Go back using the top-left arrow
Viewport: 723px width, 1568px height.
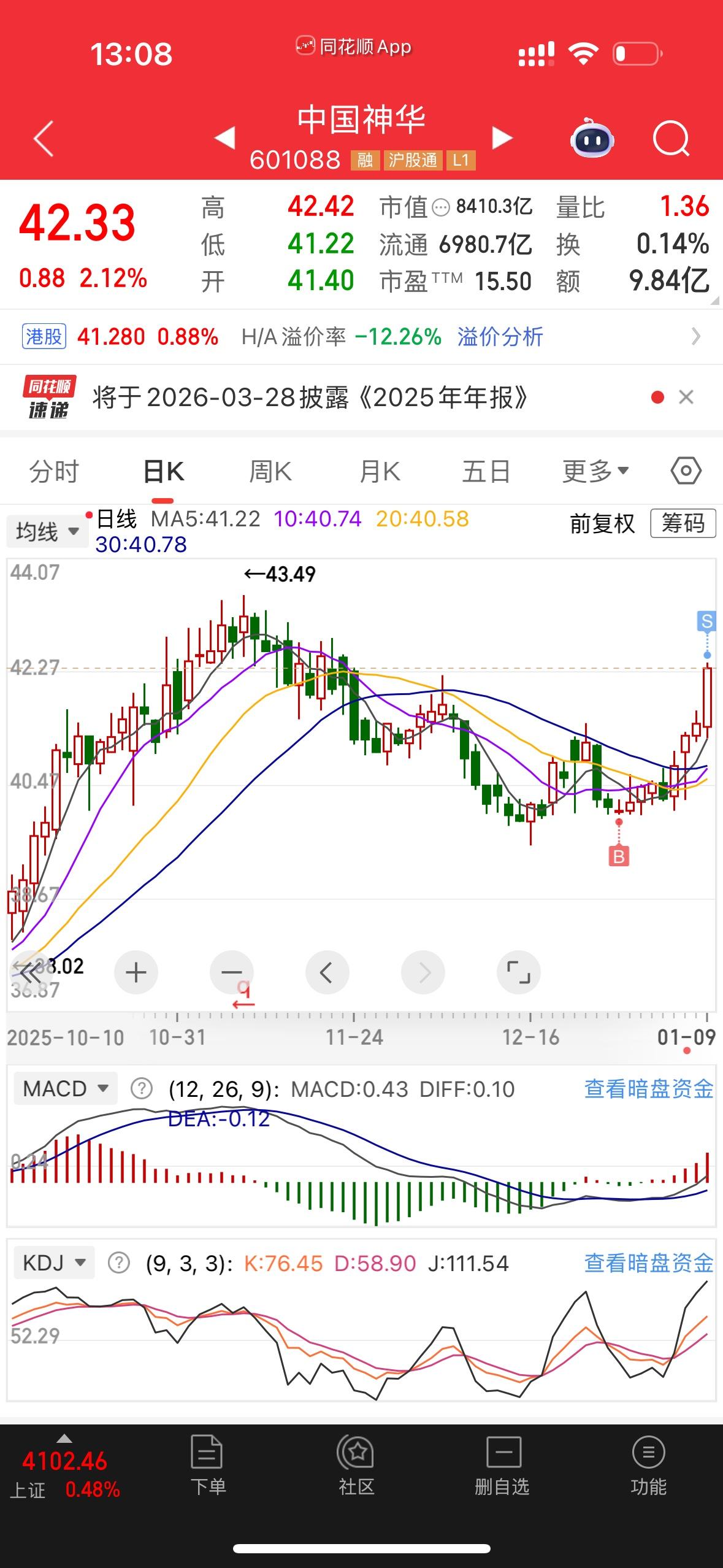point(44,139)
